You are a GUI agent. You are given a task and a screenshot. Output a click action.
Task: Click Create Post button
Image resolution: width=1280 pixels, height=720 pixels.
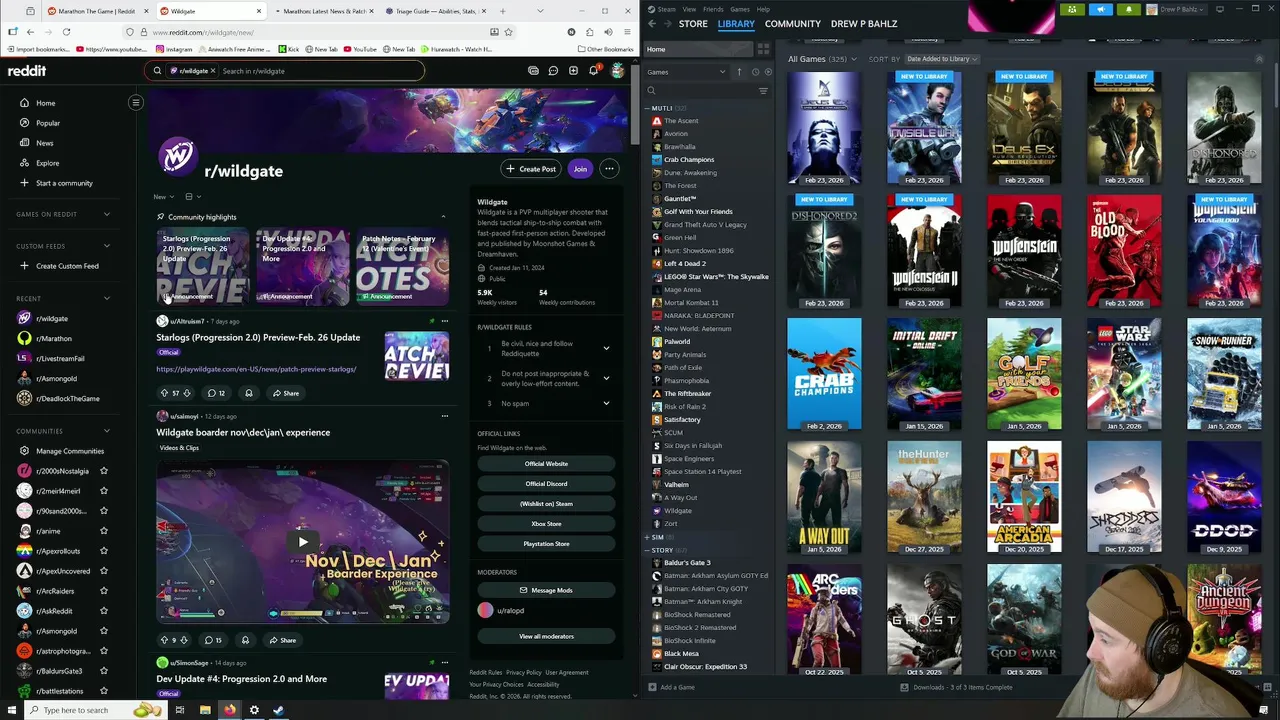tap(530, 169)
